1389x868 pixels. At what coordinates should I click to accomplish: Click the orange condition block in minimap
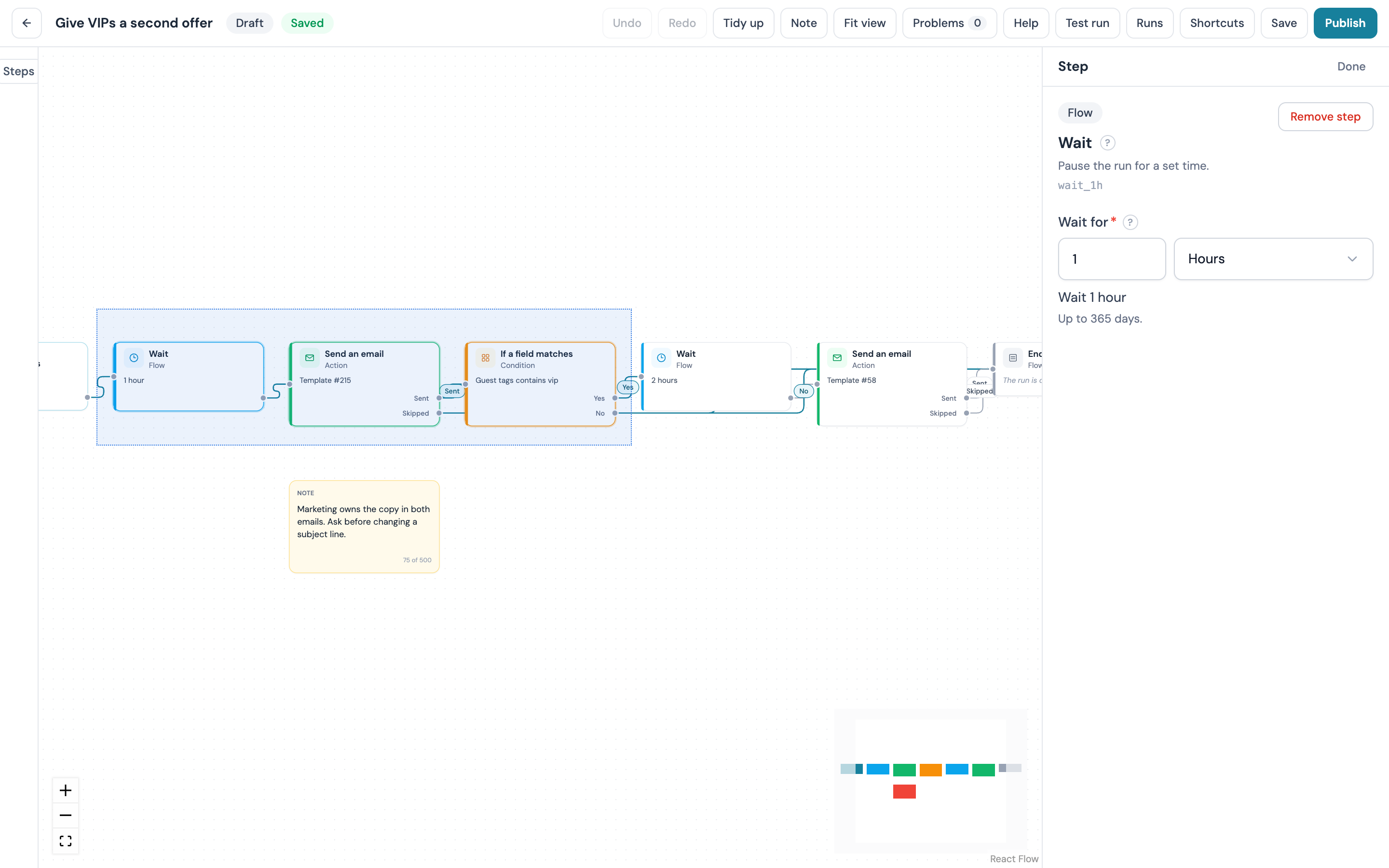(x=930, y=770)
